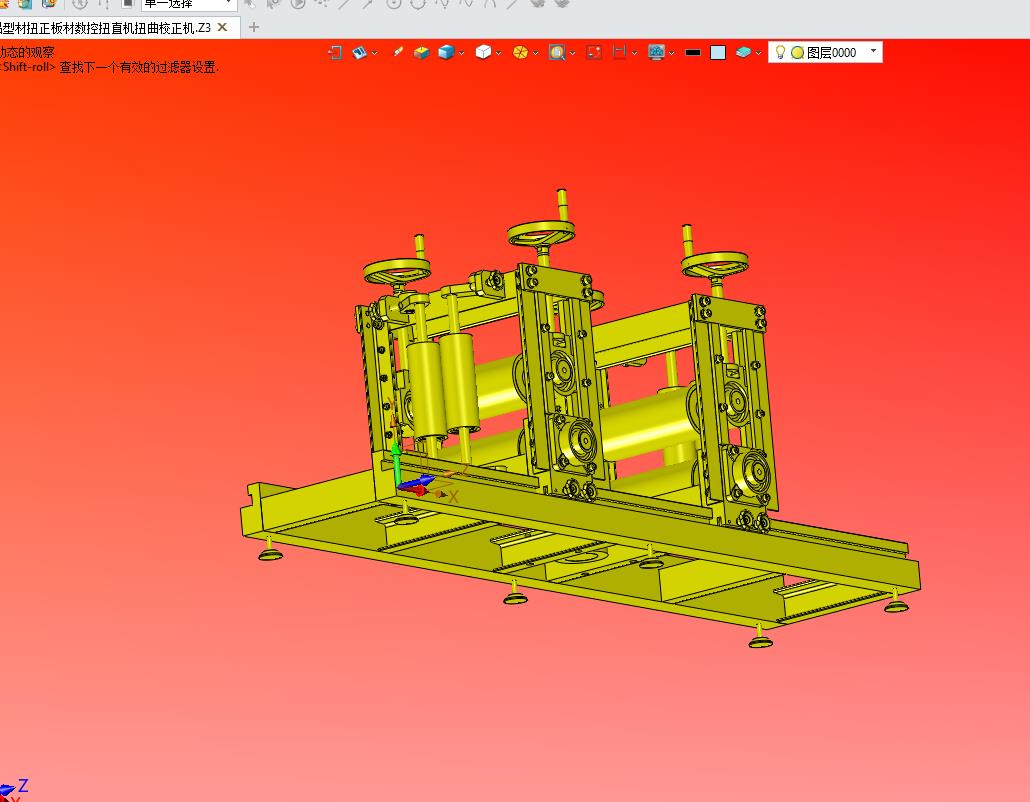The image size is (1030, 802).
Task: Switch to the 扭曲校正机.Z3 document tab
Action: pos(105,27)
